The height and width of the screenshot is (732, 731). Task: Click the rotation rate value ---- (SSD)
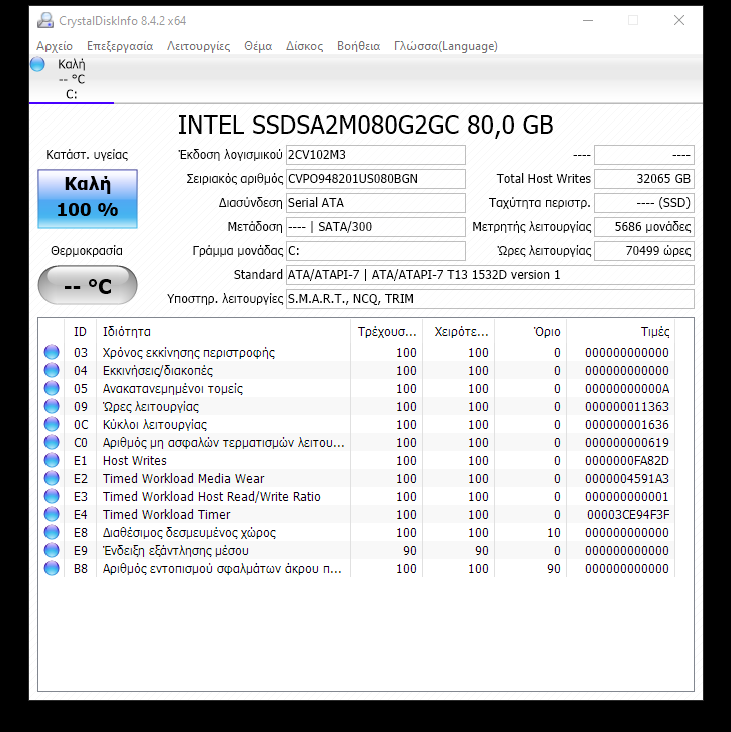click(x=644, y=203)
